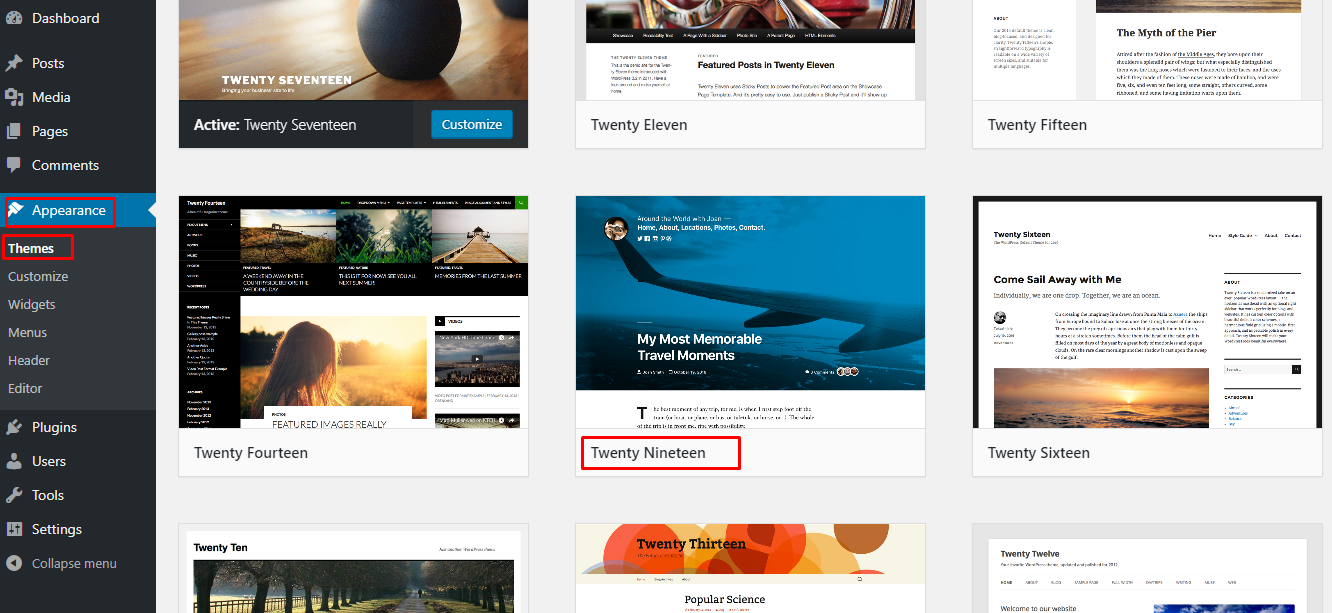This screenshot has width=1332, height=613.
Task: Click the 'Twenty Eleven' theme name
Action: click(639, 125)
